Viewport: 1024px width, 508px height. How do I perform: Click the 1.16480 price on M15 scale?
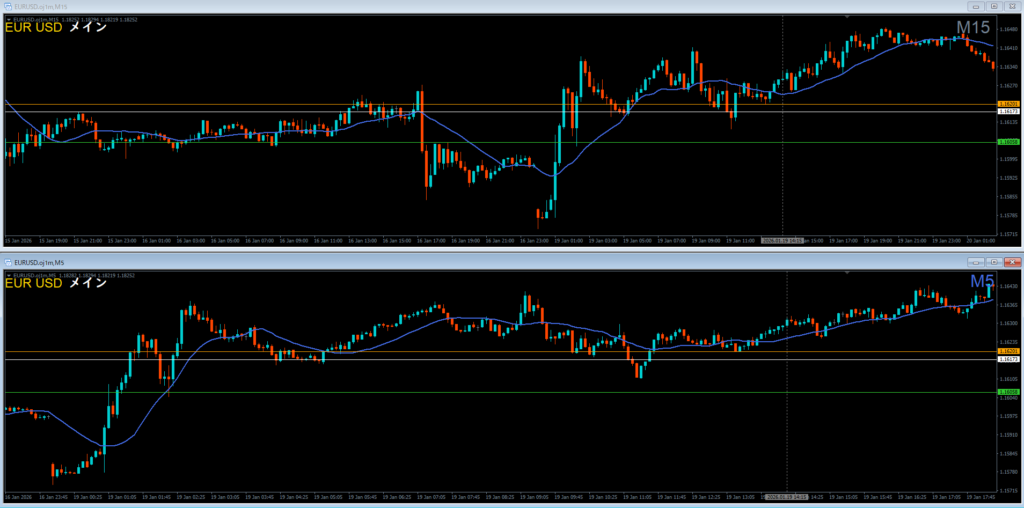pyautogui.click(x=1007, y=29)
